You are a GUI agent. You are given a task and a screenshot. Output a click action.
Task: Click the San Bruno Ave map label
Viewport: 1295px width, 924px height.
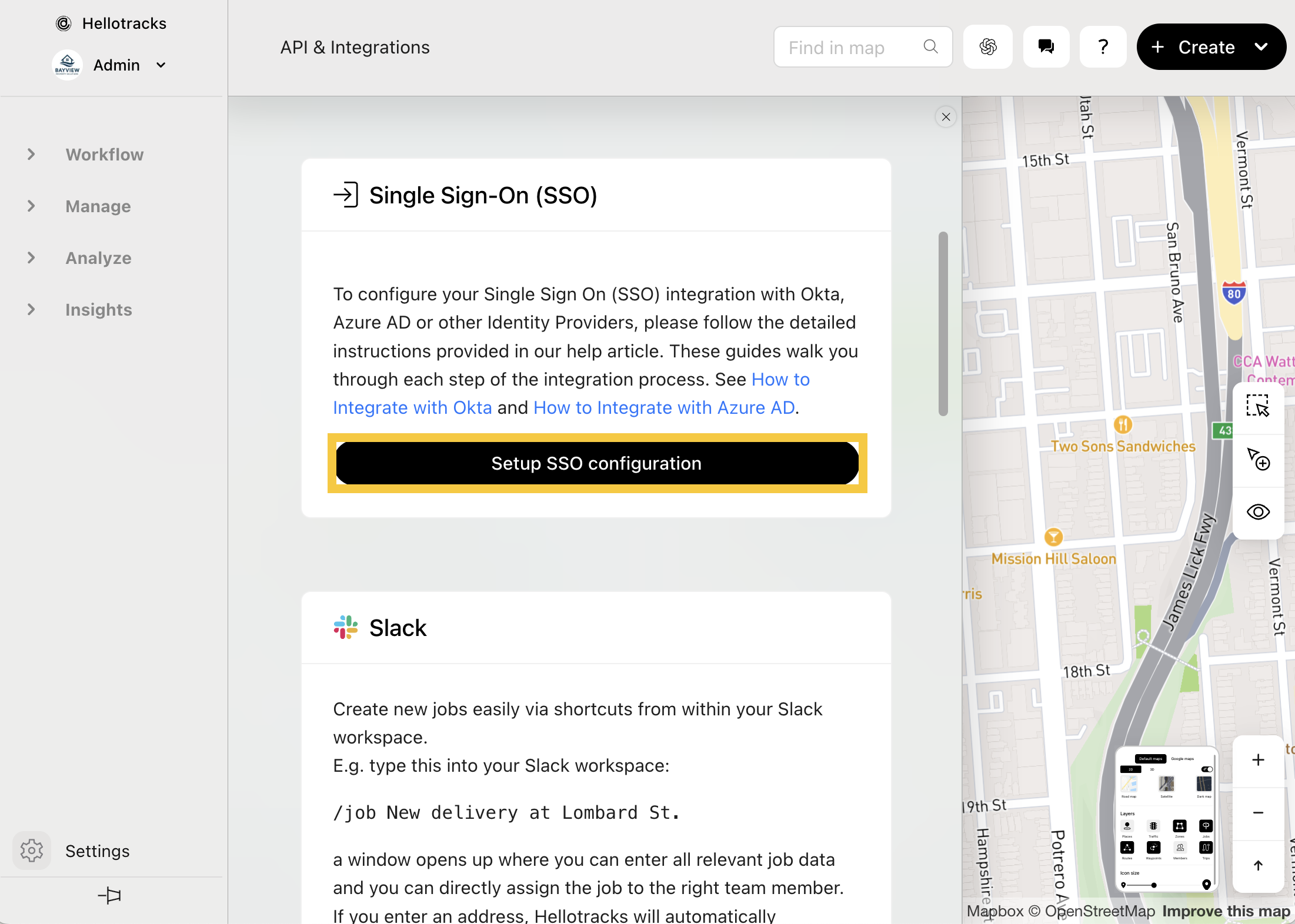pos(1174,272)
